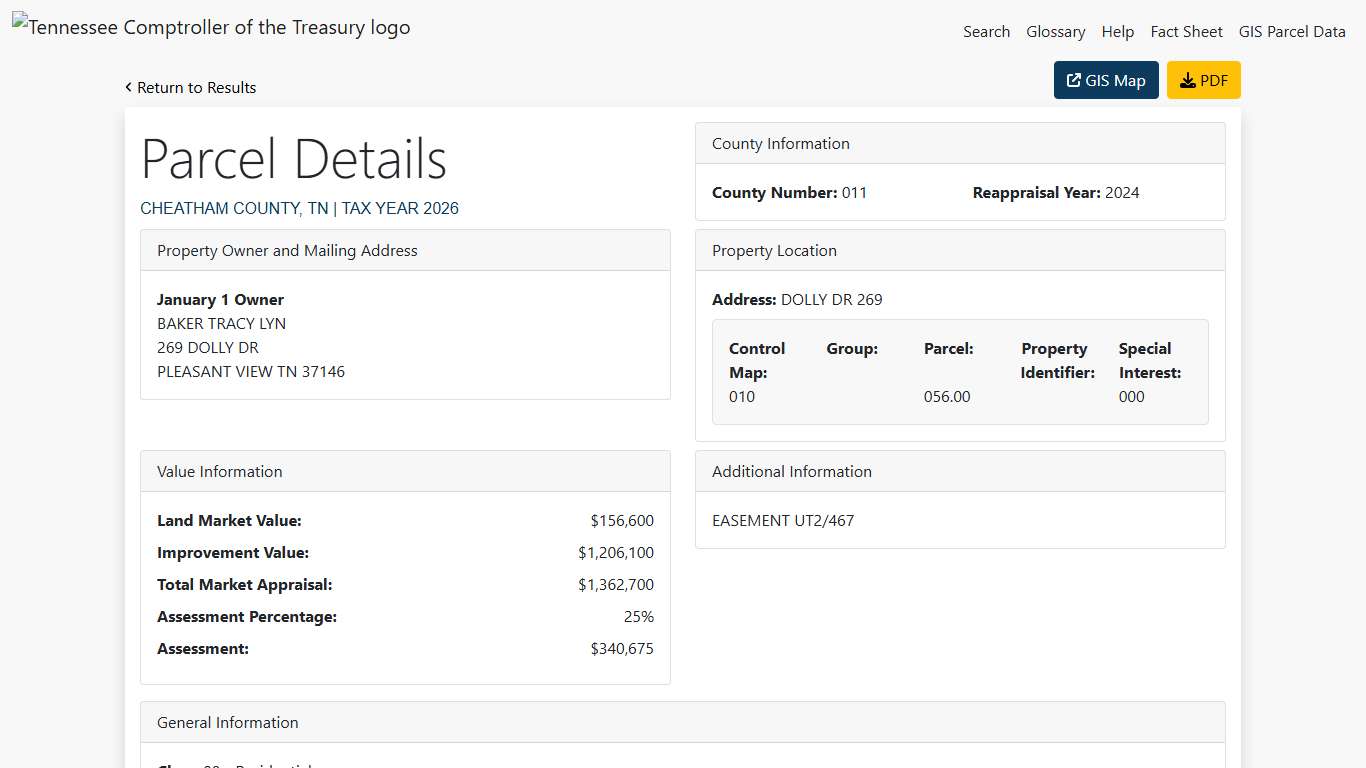
Task: Open the Glossary page
Action: pos(1055,31)
